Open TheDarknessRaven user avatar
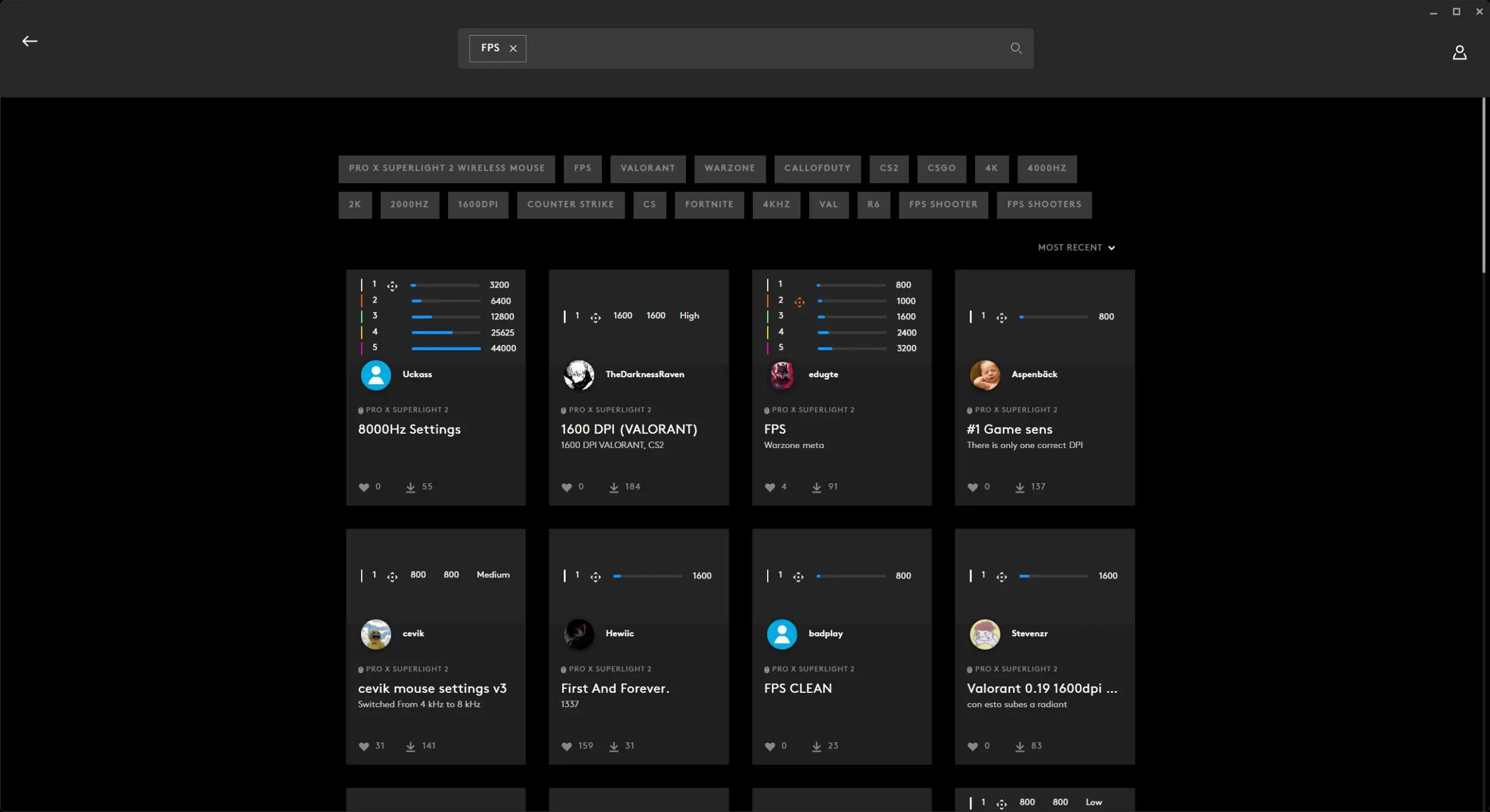 point(579,375)
